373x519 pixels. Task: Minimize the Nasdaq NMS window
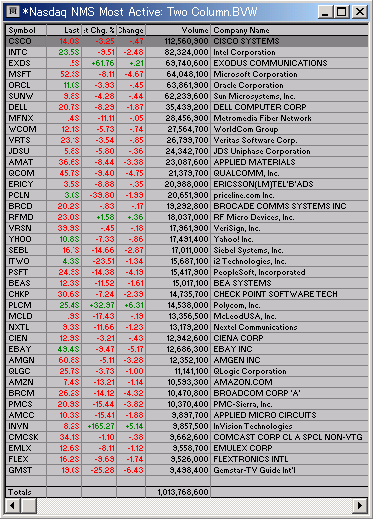(x=325, y=12)
